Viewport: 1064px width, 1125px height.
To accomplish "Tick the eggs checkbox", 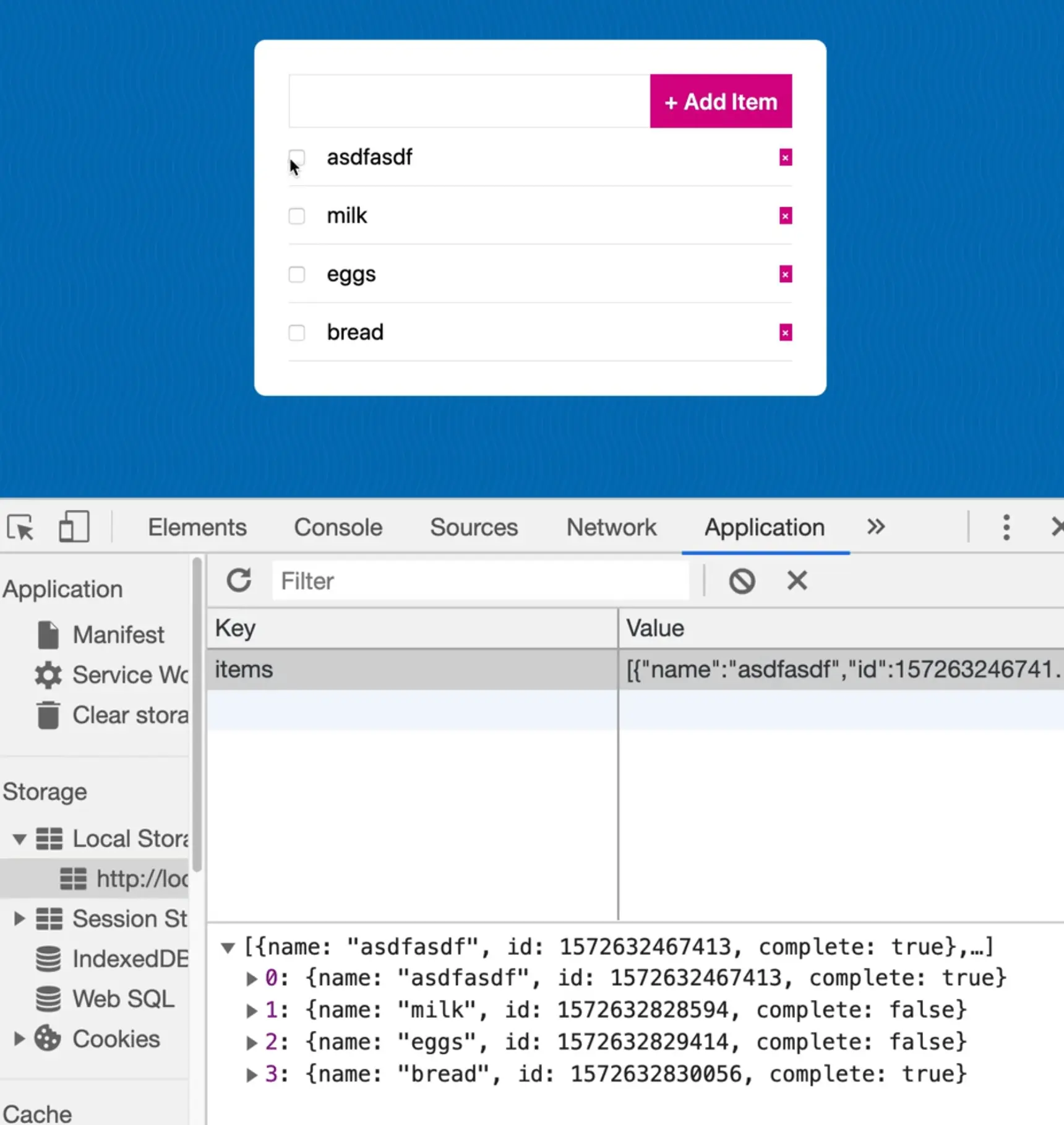I will point(297,274).
